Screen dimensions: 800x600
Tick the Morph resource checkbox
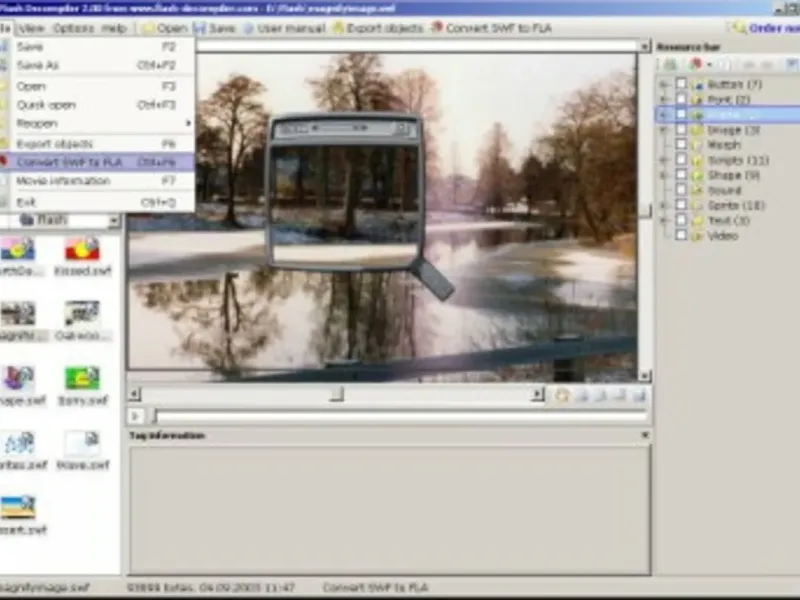pyautogui.click(x=681, y=144)
